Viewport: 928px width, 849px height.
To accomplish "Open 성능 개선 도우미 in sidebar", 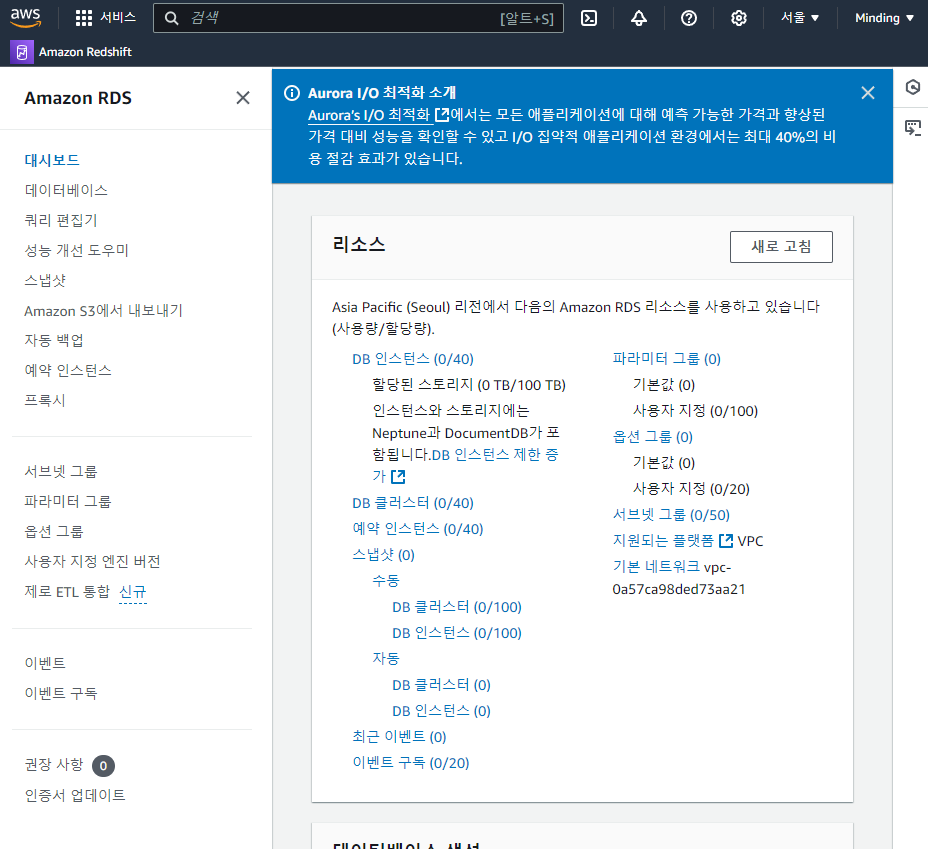I will click(x=76, y=250).
